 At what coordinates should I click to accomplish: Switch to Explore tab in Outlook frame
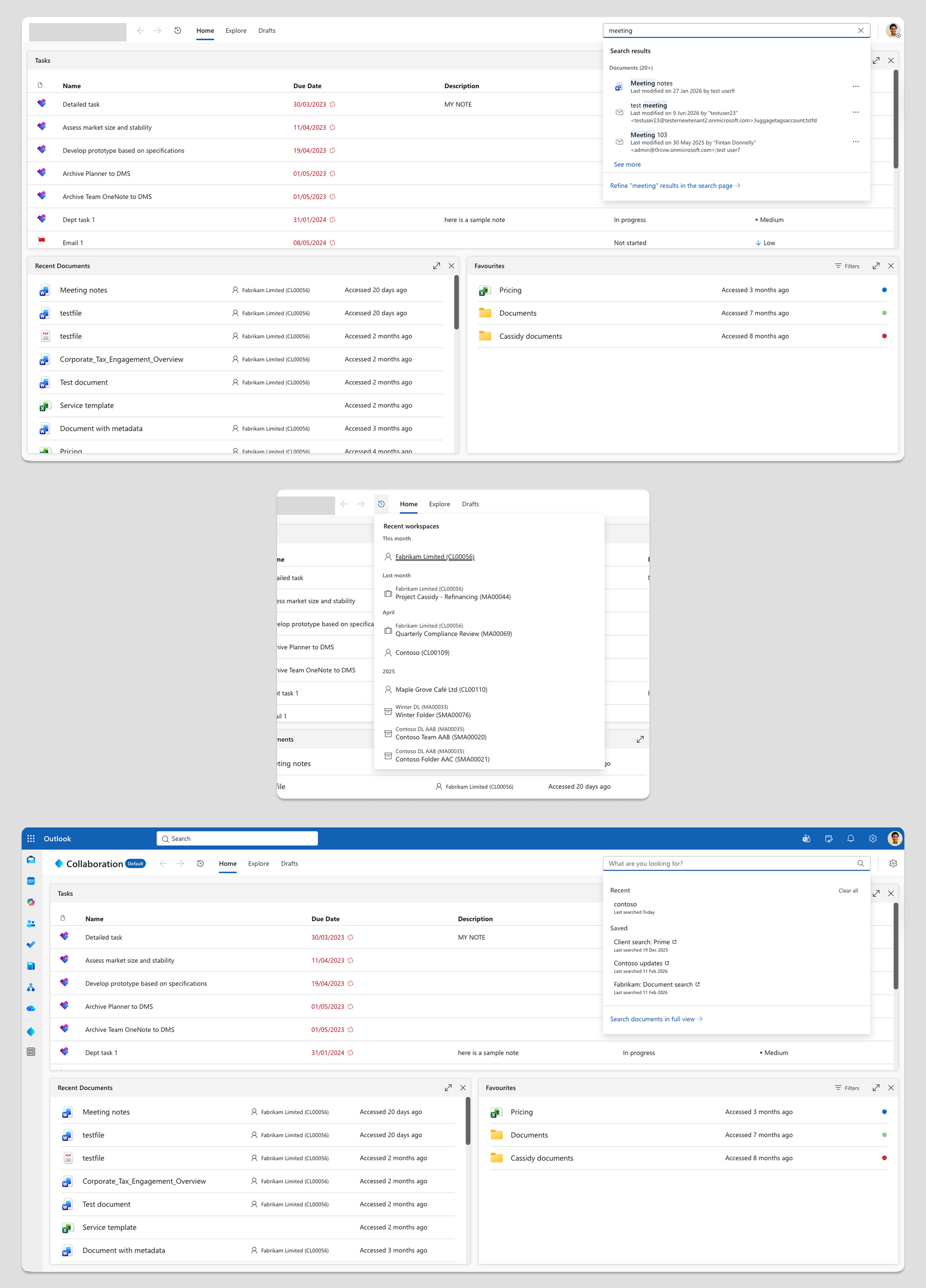(x=259, y=863)
